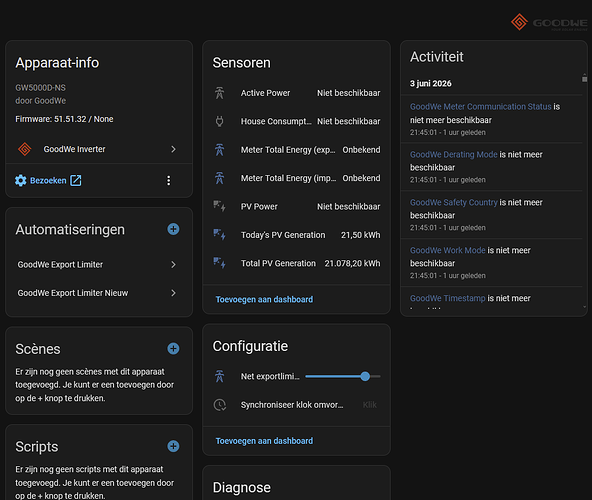Click the Active Power transmission tower icon
Screen dimensions: 592x500
(219, 93)
